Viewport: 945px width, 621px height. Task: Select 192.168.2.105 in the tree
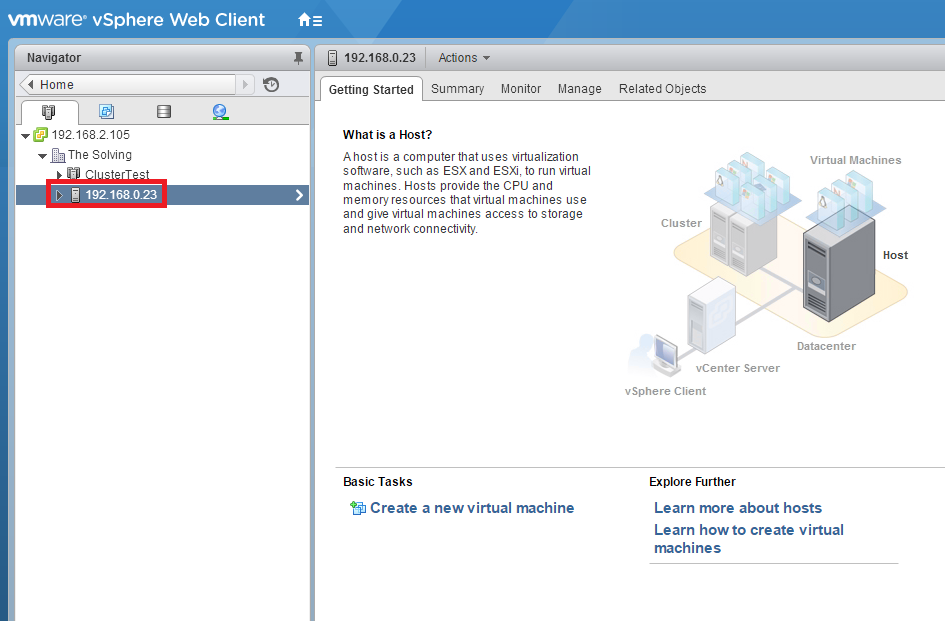[x=90, y=134]
